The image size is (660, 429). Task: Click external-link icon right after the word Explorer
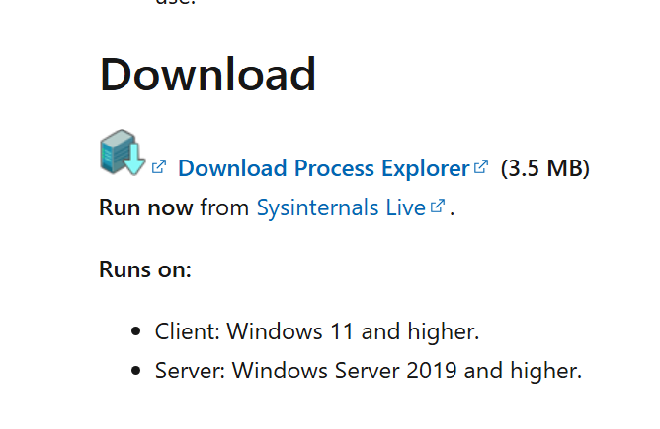481,167
